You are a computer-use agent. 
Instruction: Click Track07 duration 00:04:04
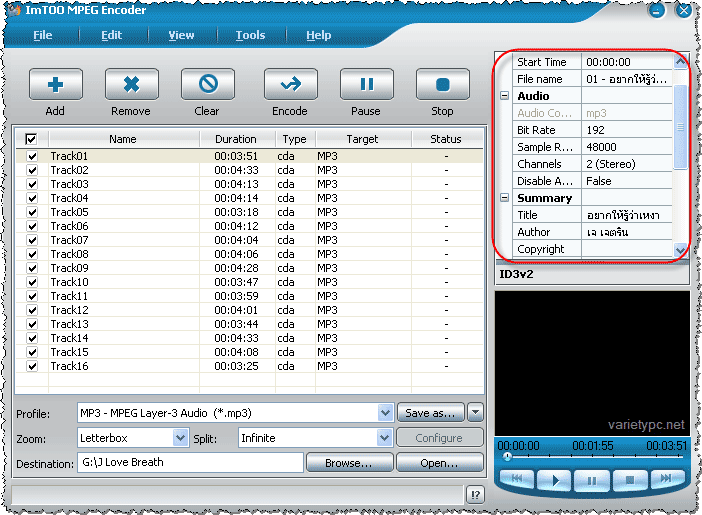coord(236,240)
